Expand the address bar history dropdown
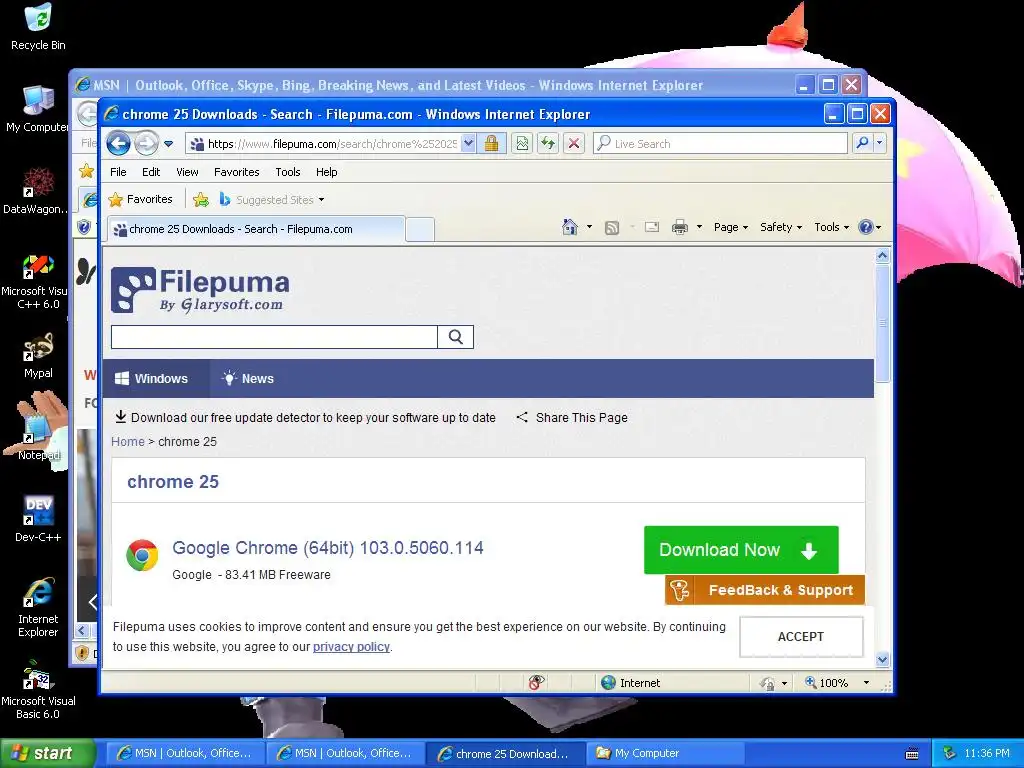 click(468, 144)
